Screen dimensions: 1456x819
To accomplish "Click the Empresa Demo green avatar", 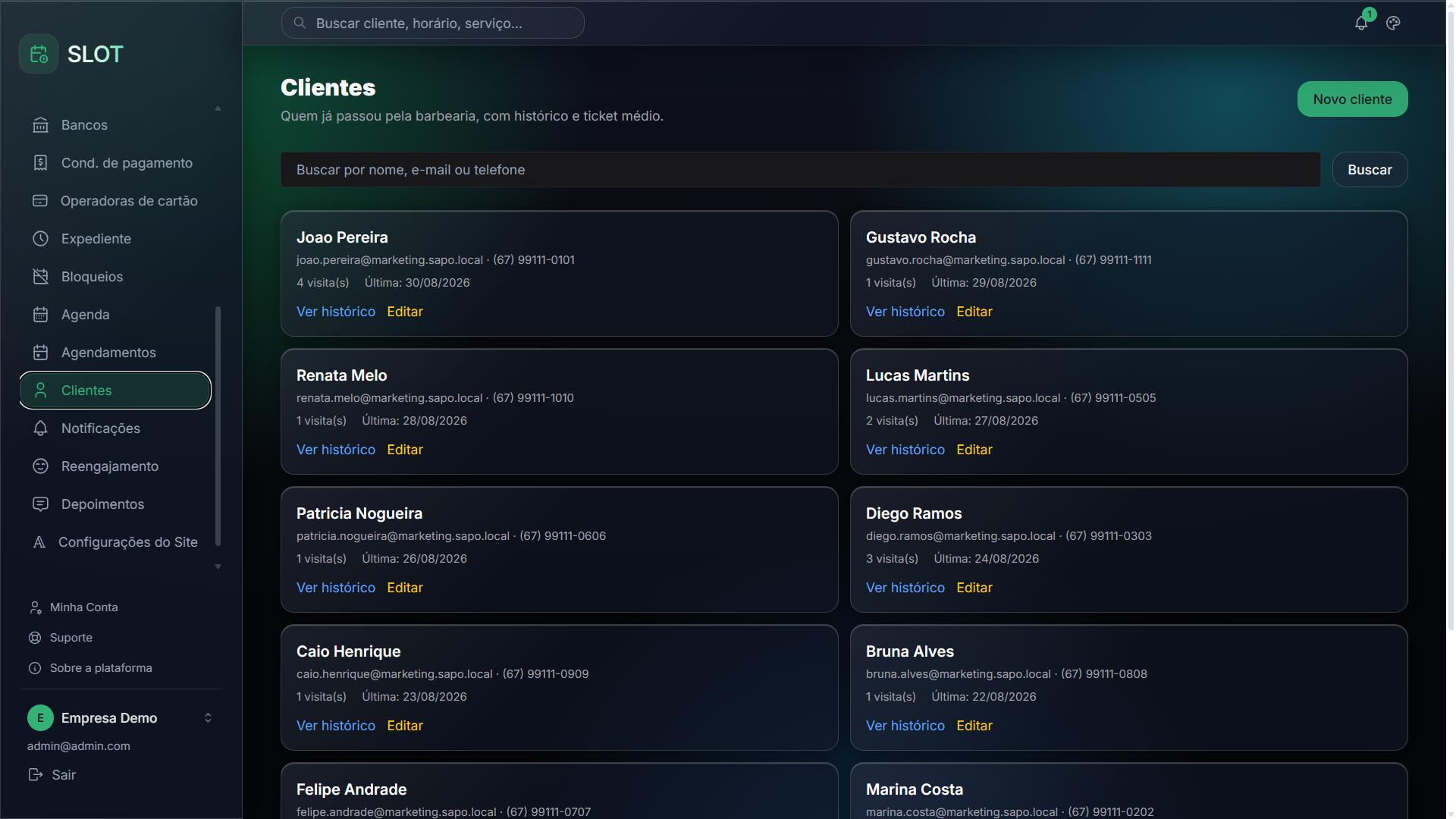I will (x=40, y=717).
